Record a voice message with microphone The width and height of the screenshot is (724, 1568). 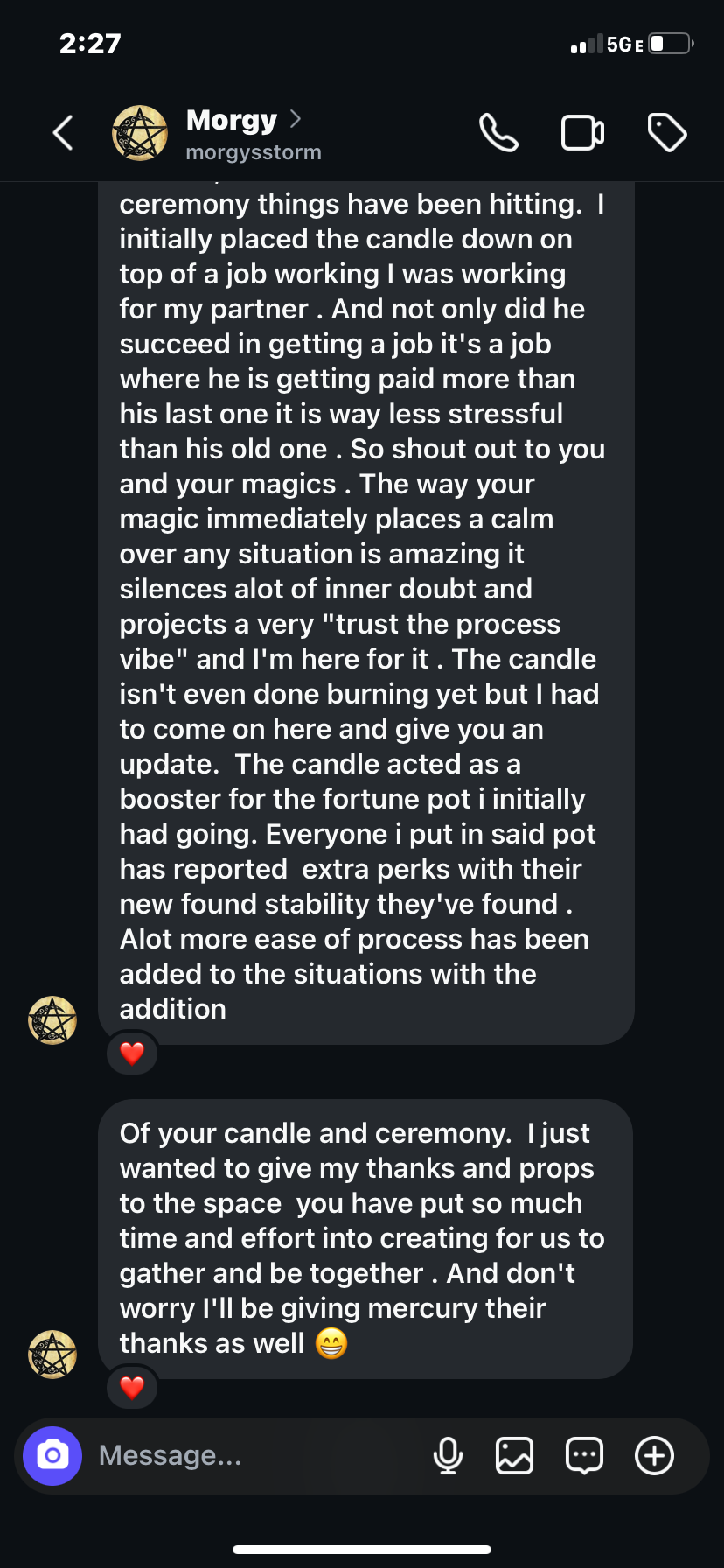tap(448, 1455)
